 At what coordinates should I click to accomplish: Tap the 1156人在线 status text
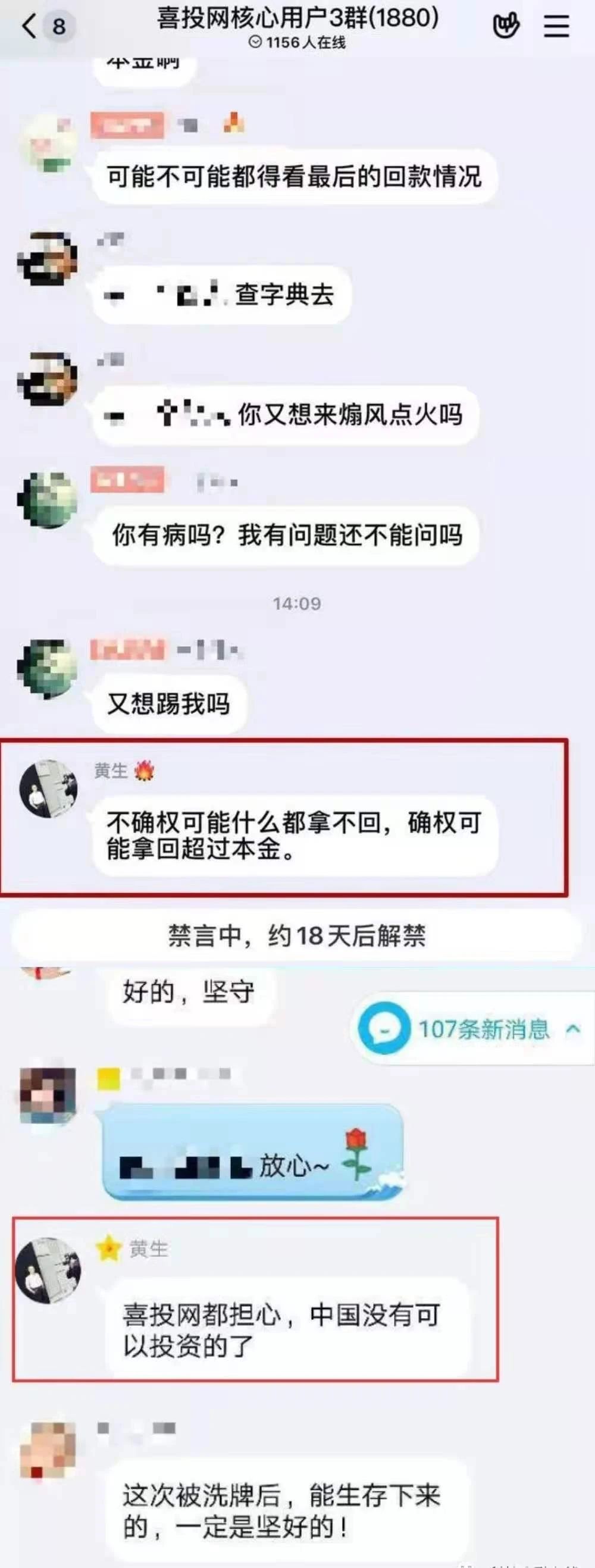(x=297, y=43)
